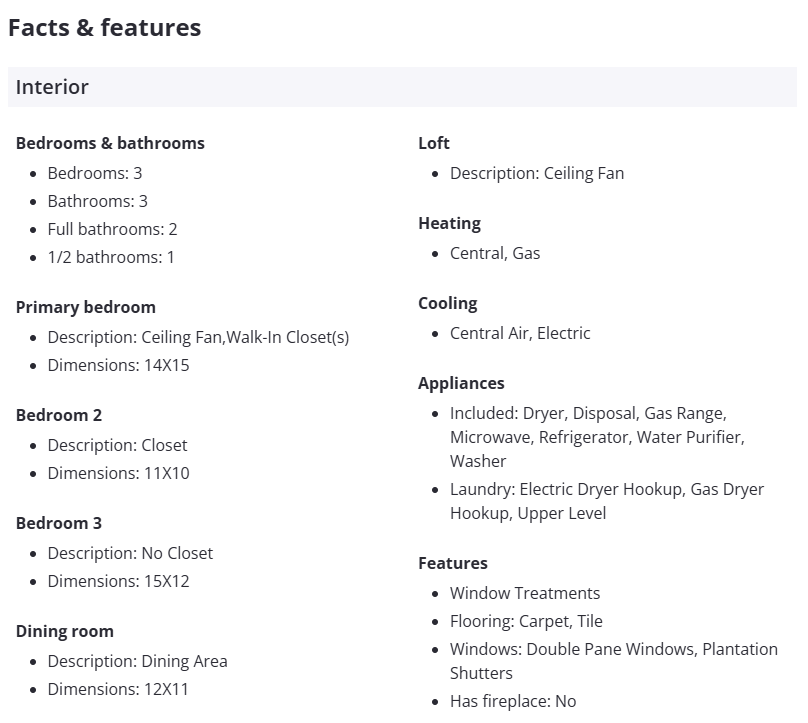Screen dimensions: 808x723
Task: Click the Features subheading
Action: (x=453, y=563)
